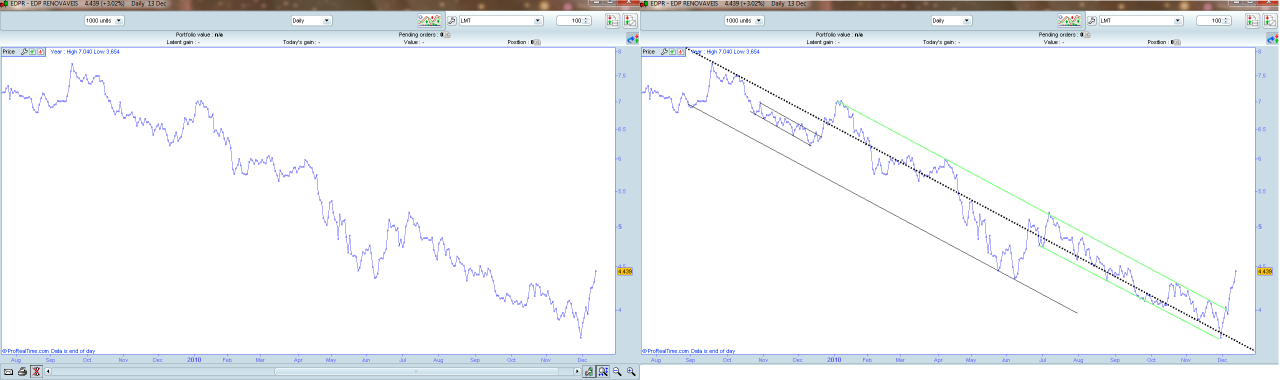
Task: Open the Price settings wrench in the right chart
Action: tap(664, 52)
